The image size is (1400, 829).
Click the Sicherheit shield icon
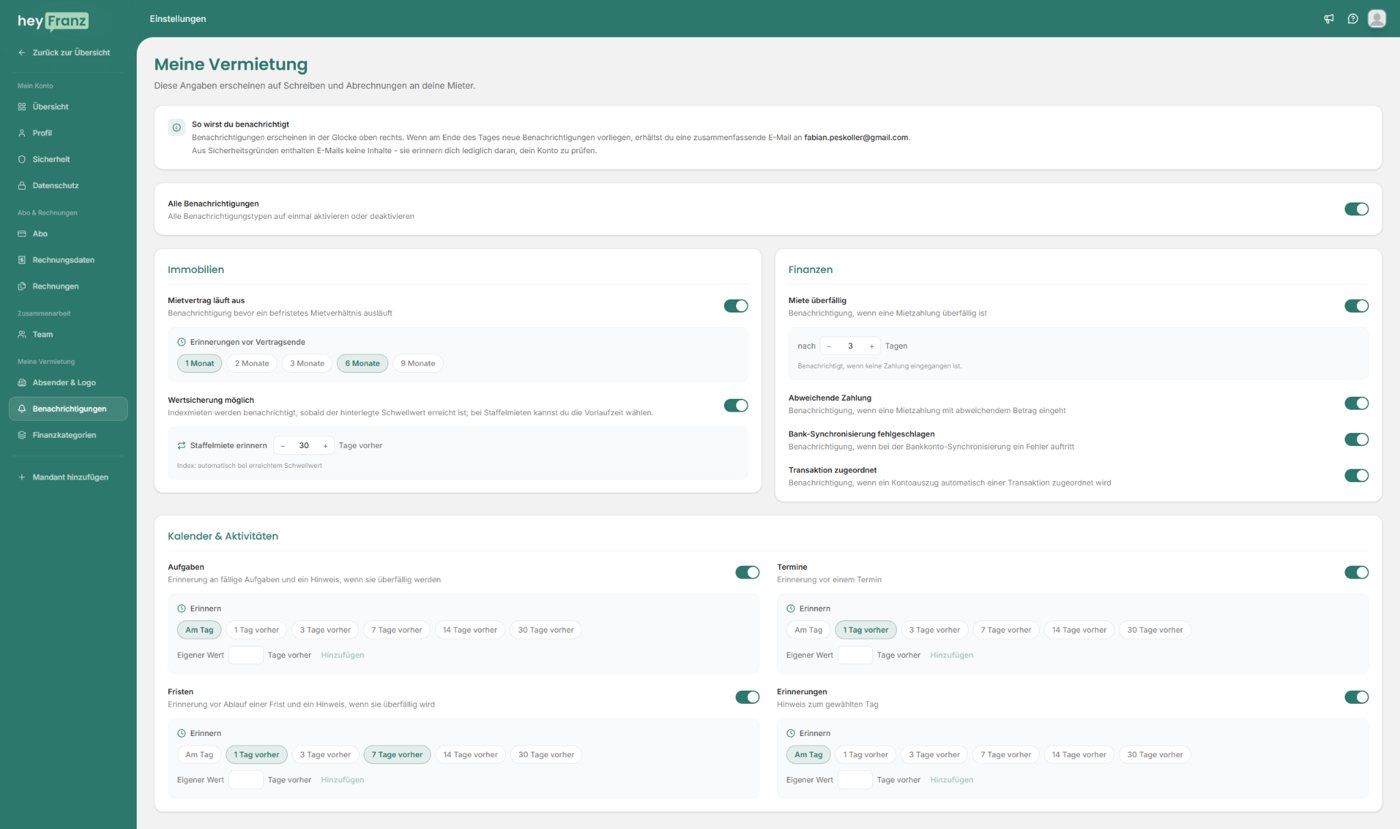coord(22,159)
